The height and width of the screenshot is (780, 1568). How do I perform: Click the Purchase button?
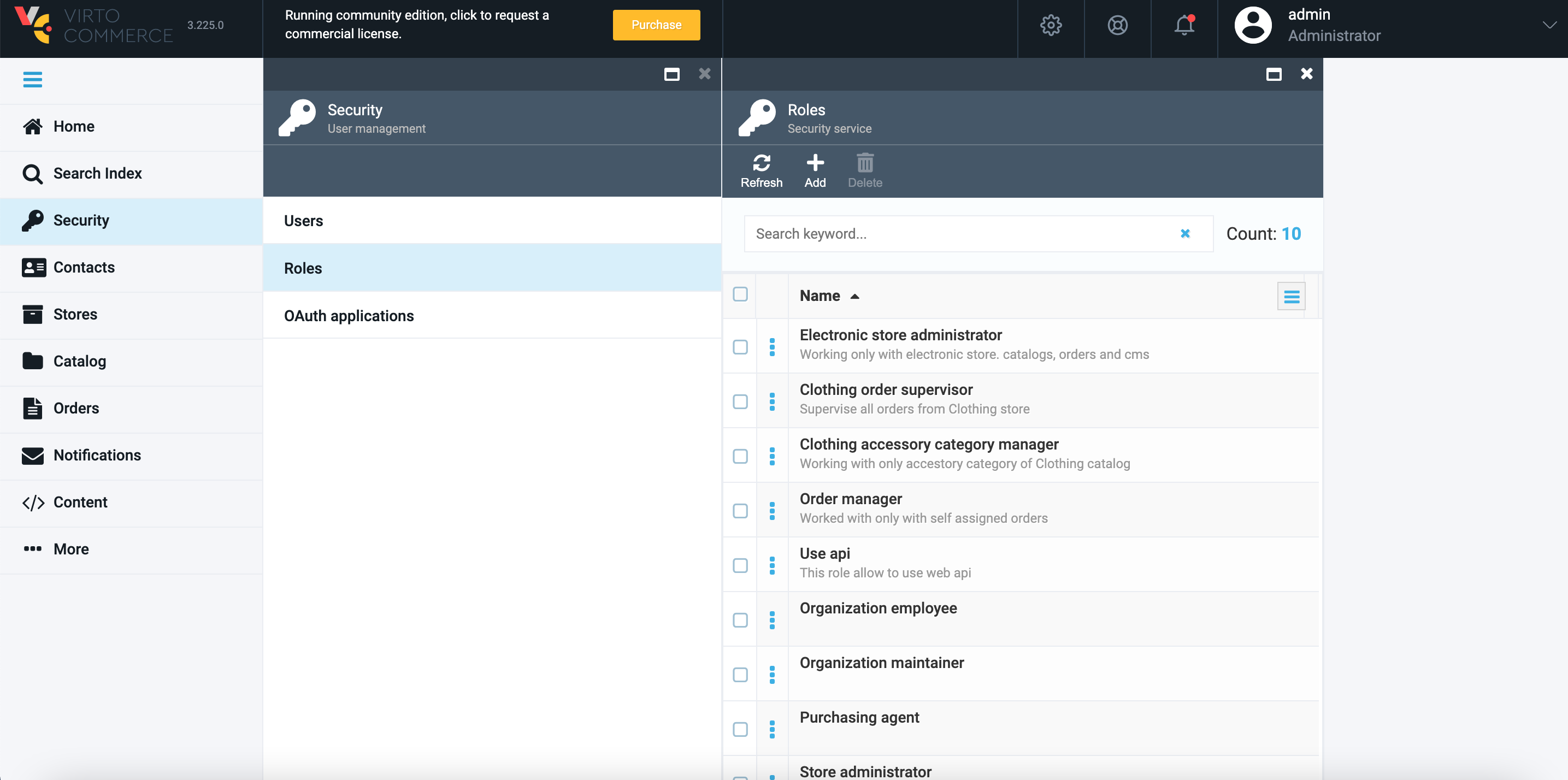pos(656,25)
